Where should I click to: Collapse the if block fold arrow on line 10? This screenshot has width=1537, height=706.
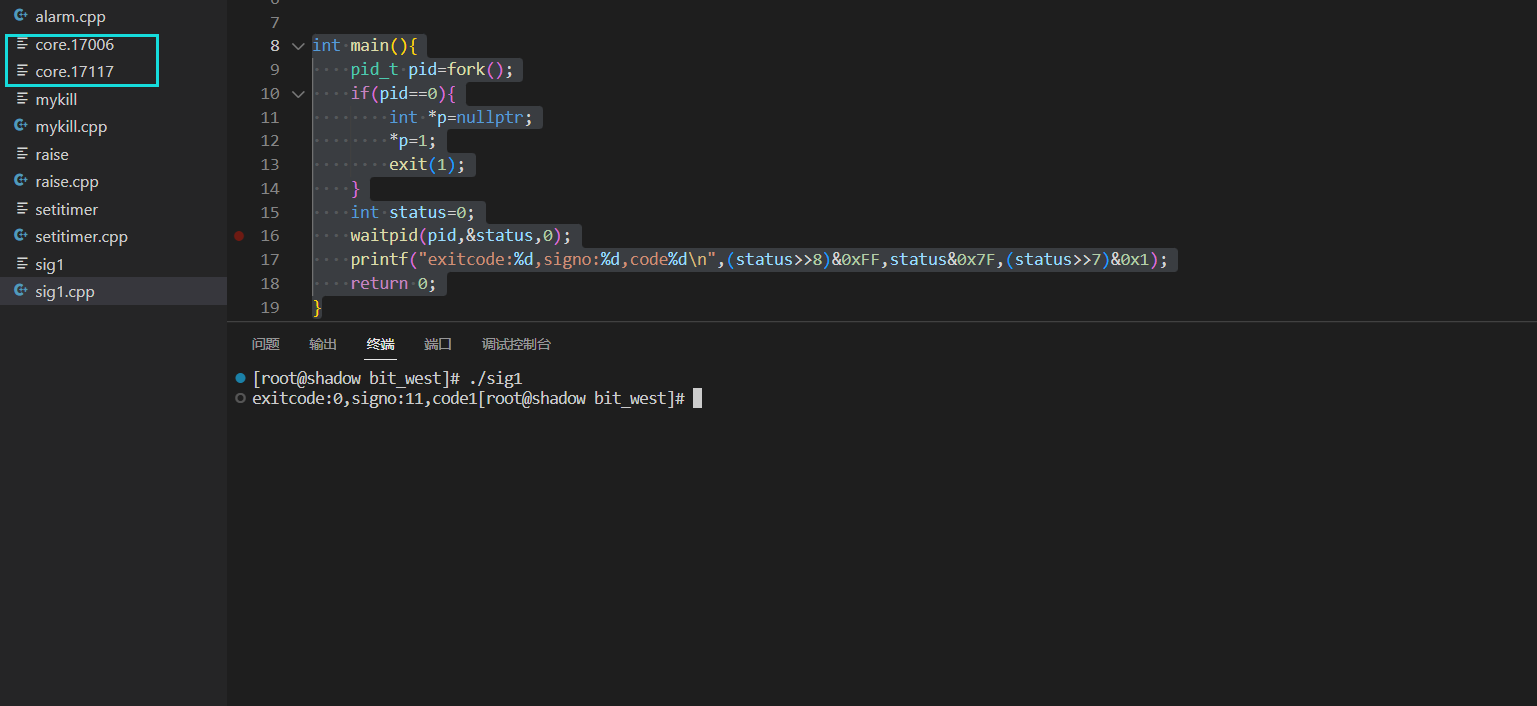pyautogui.click(x=298, y=94)
